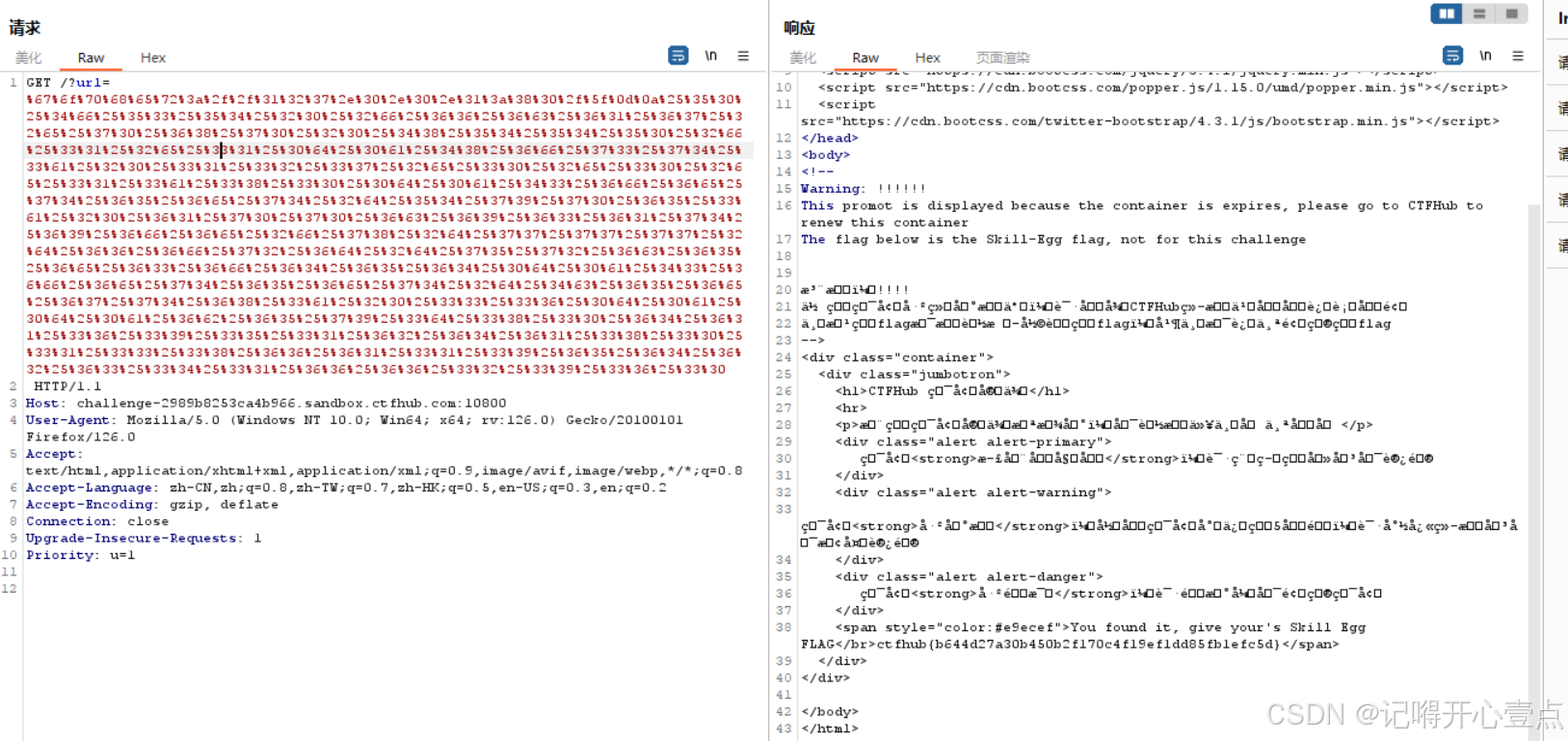Click the popper.min.js script line in response
1568x741 pixels.
[1163, 88]
